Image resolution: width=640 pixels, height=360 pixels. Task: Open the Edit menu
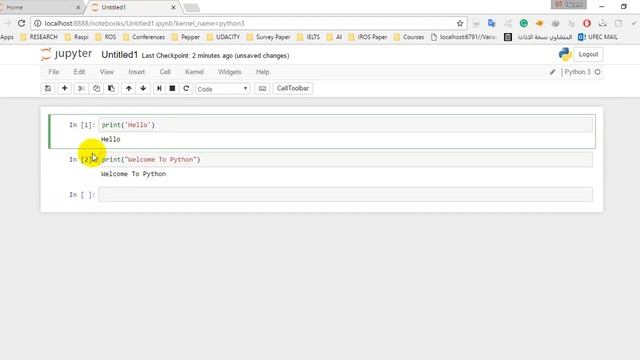coord(79,72)
